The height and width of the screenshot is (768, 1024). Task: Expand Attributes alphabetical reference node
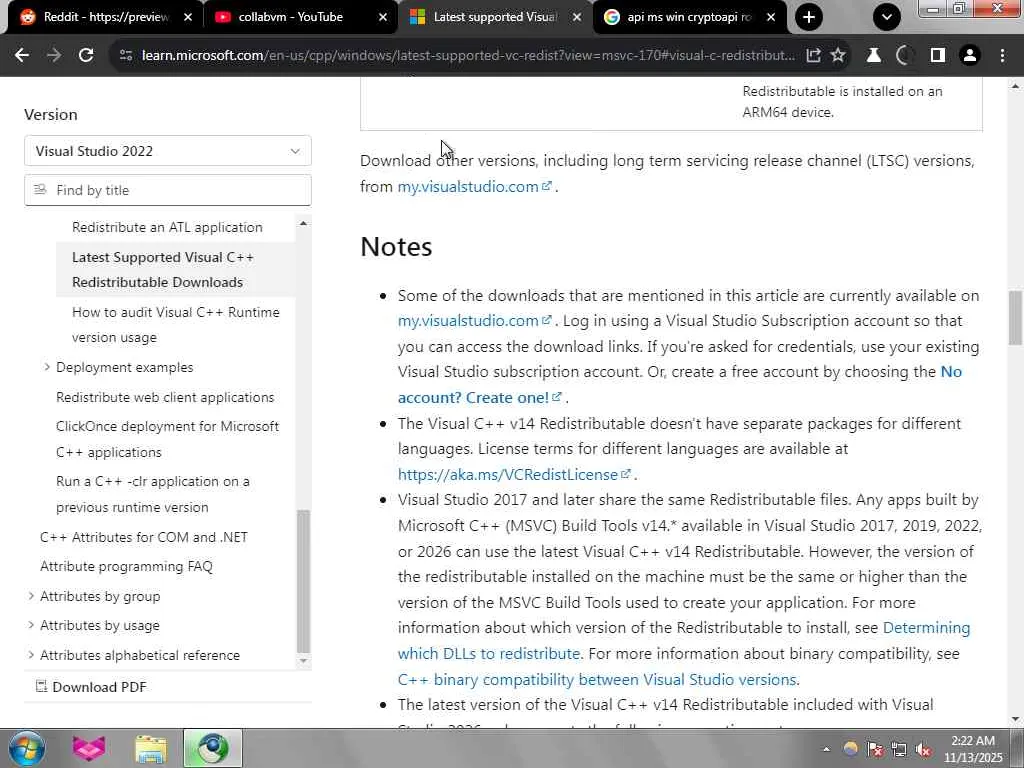pyautogui.click(x=31, y=654)
